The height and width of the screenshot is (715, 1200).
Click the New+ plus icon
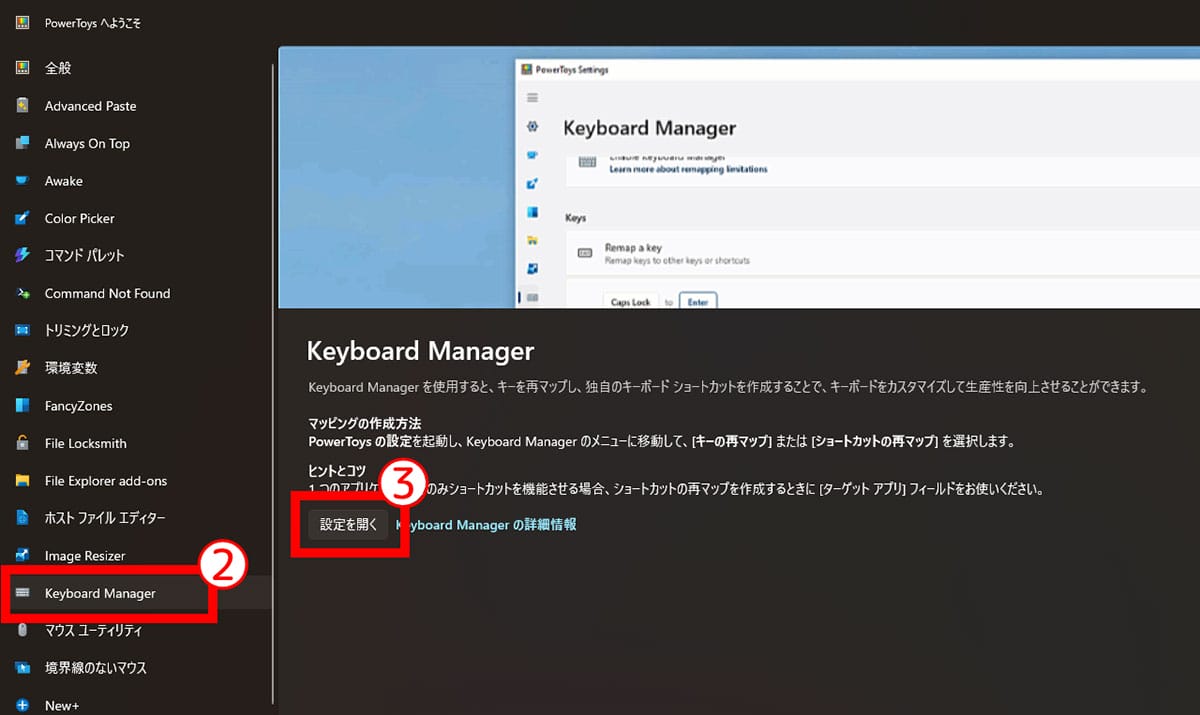tap(23, 706)
